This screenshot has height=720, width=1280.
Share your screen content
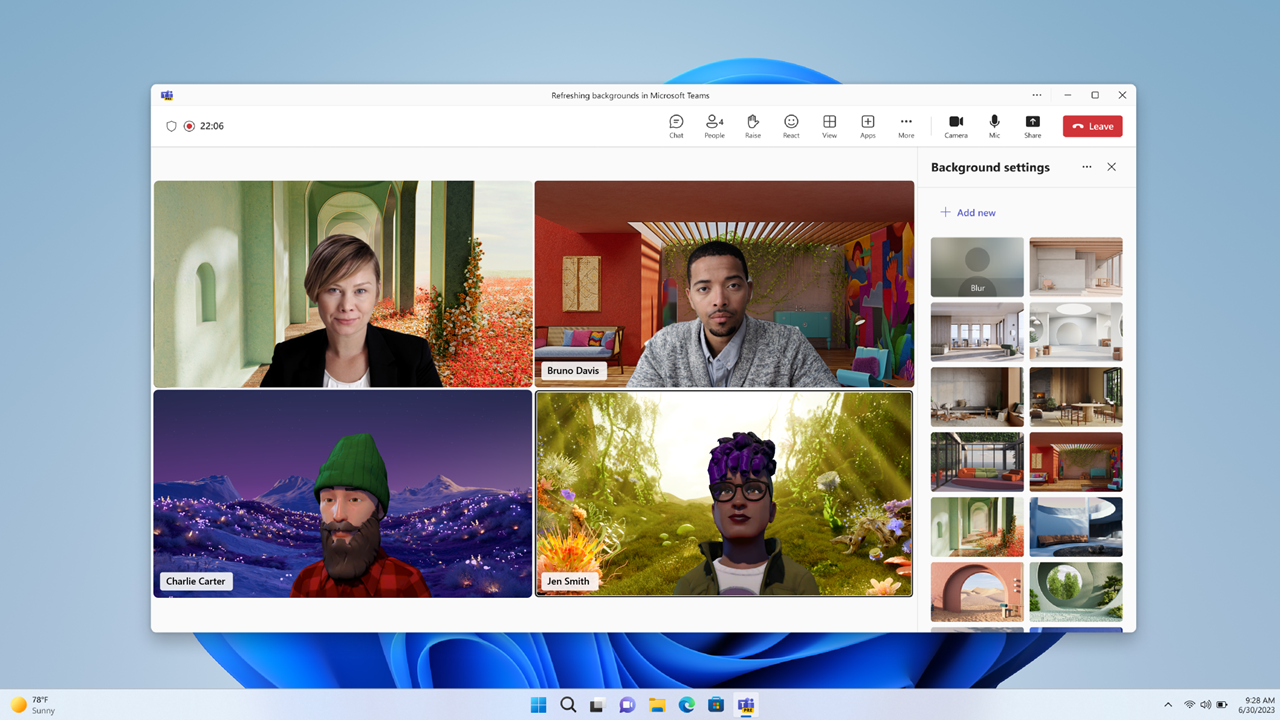(1032, 126)
